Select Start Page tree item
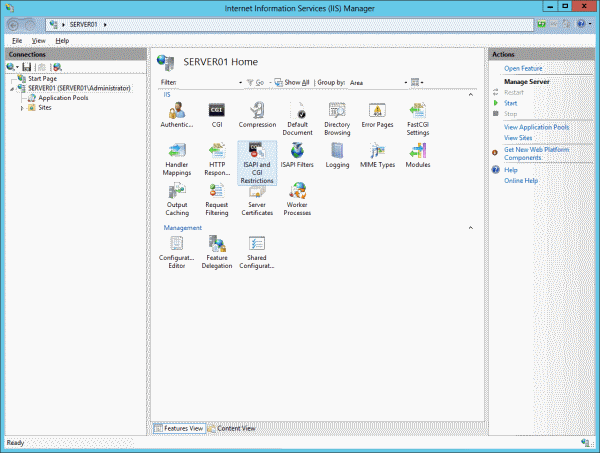The height and width of the screenshot is (453, 600). 42,79
